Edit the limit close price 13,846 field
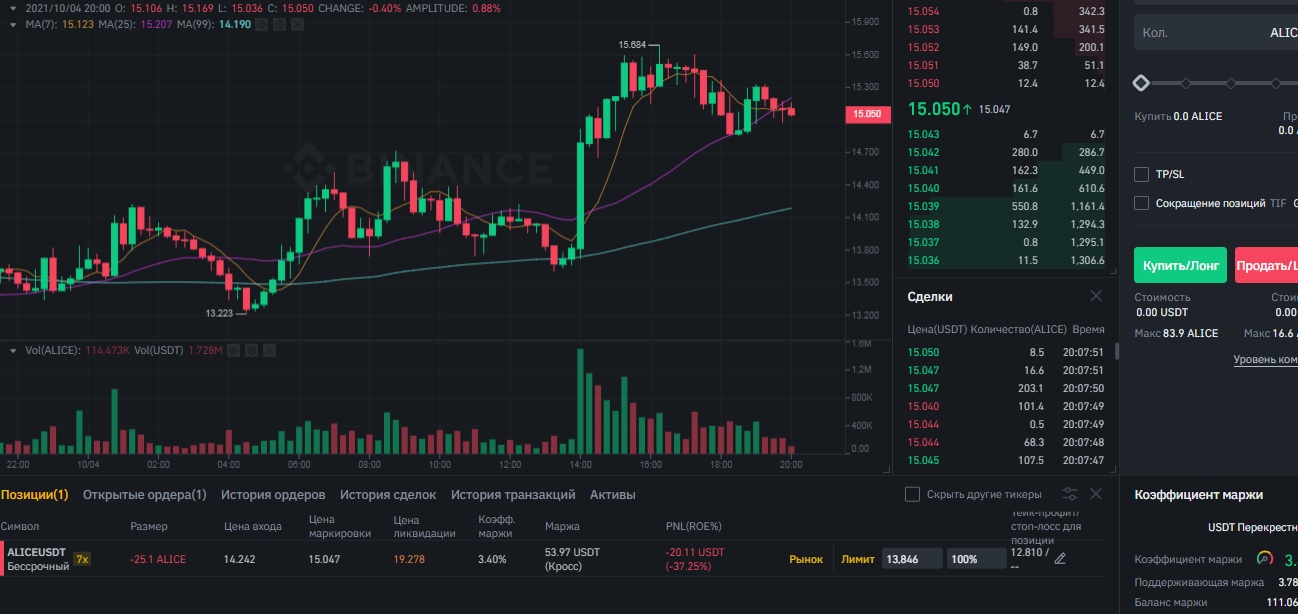 click(x=911, y=559)
